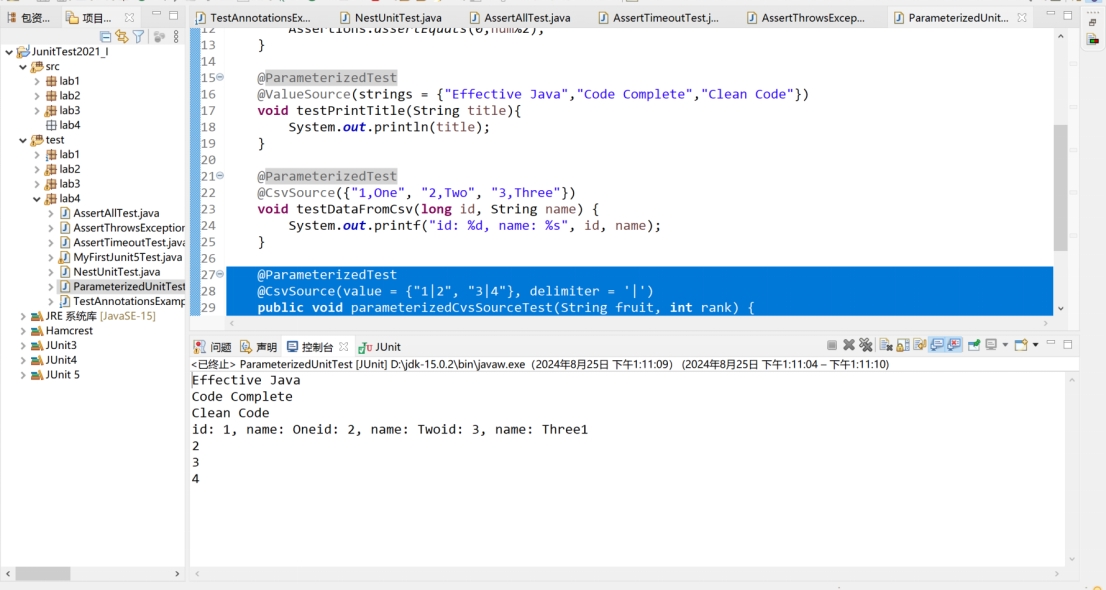Click Show Console When Standard Error Changes
The image size is (1106, 590).
tap(952, 344)
